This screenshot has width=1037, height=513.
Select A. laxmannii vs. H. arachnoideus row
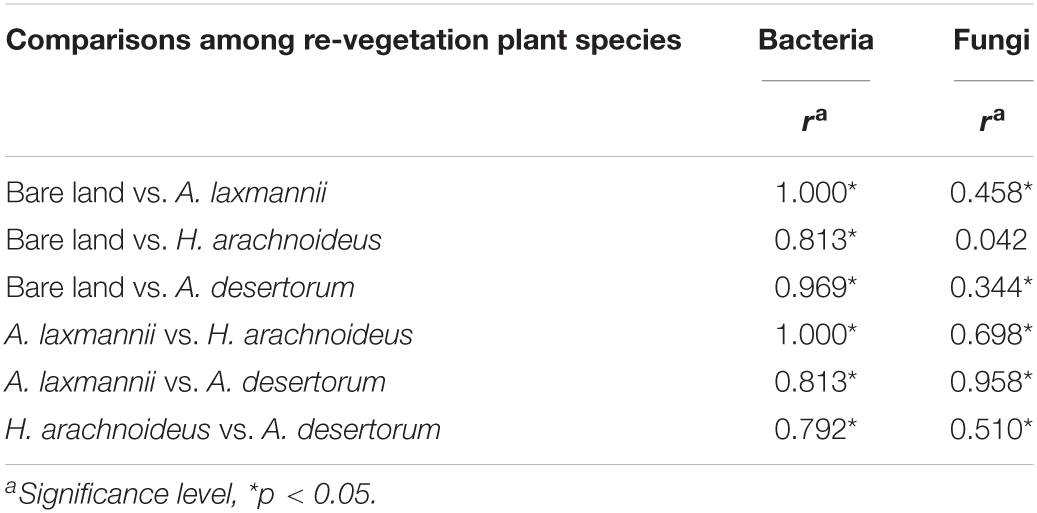pos(518,335)
